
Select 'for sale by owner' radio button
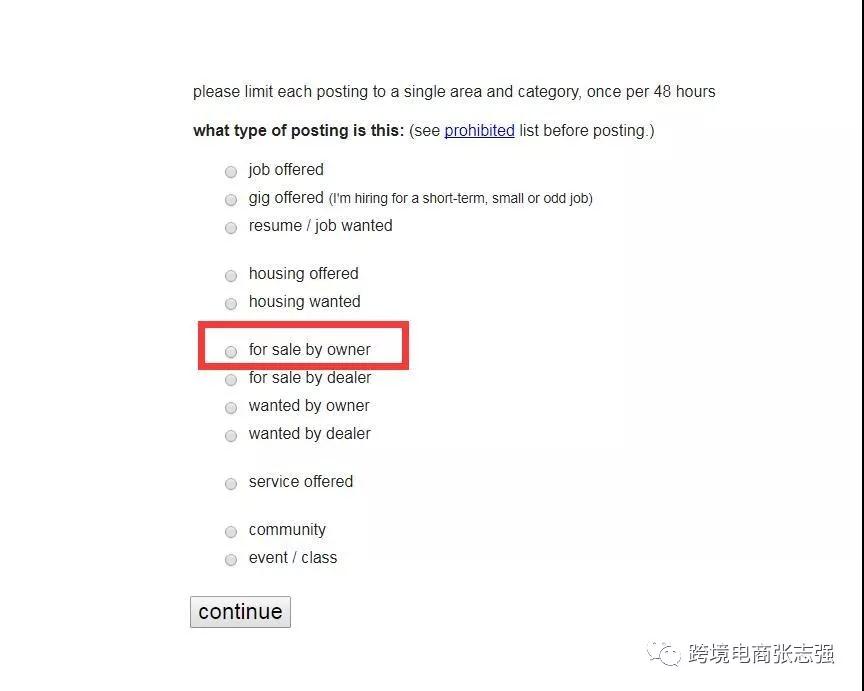[231, 351]
